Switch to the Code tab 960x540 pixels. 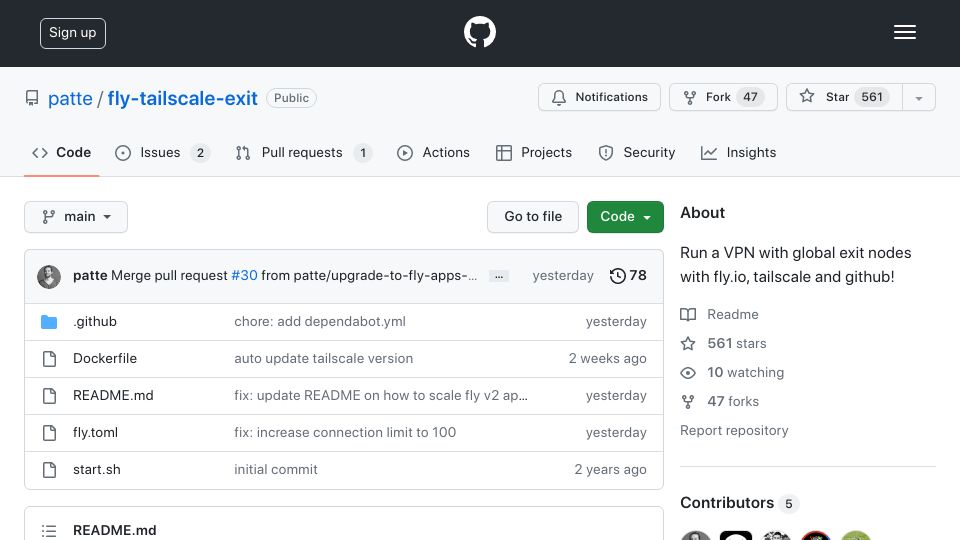coord(61,152)
